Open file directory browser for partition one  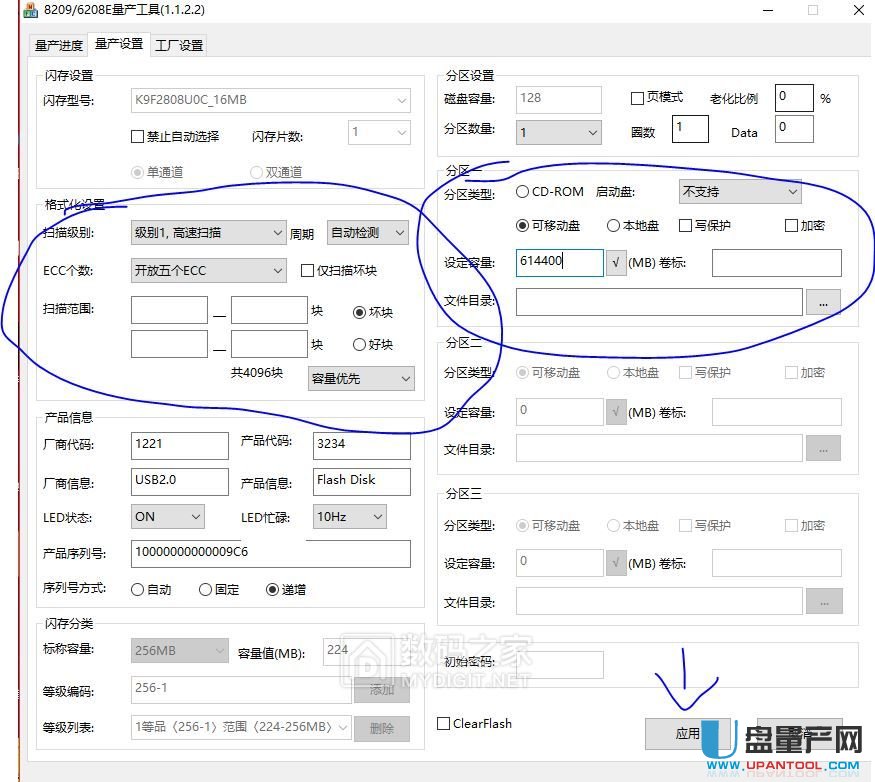823,302
